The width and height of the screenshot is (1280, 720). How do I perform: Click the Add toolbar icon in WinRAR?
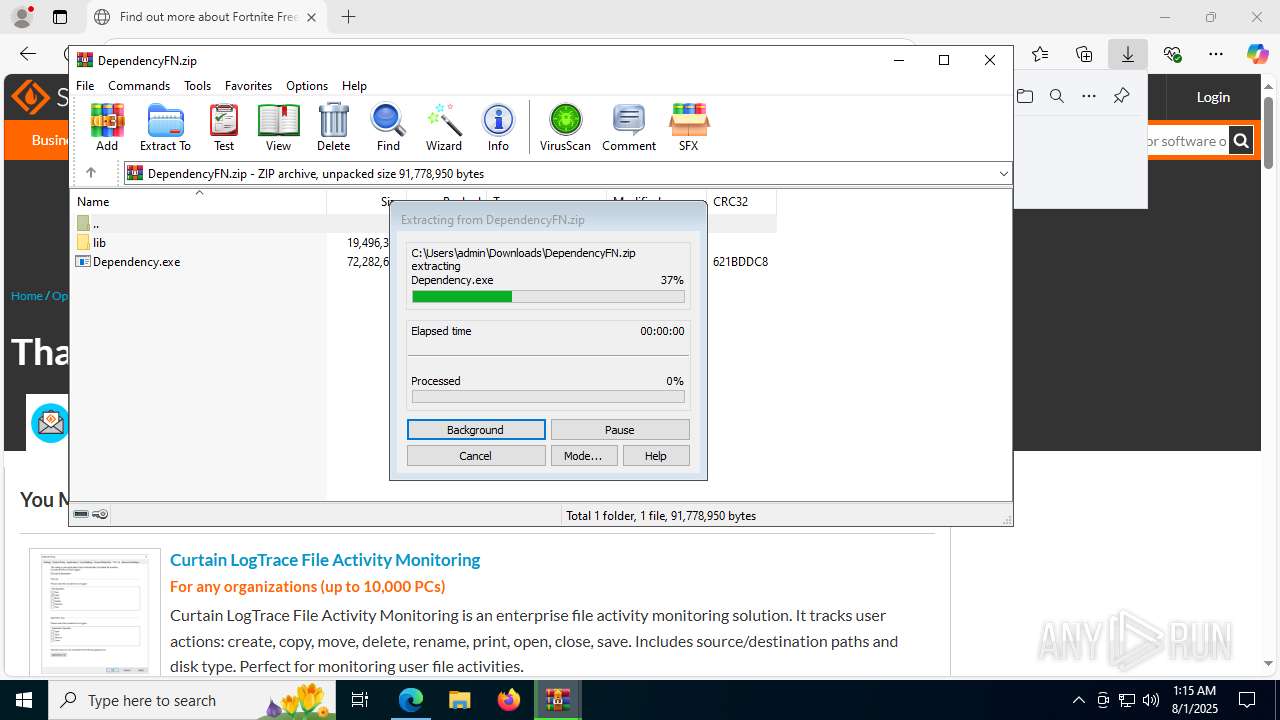pyautogui.click(x=107, y=127)
